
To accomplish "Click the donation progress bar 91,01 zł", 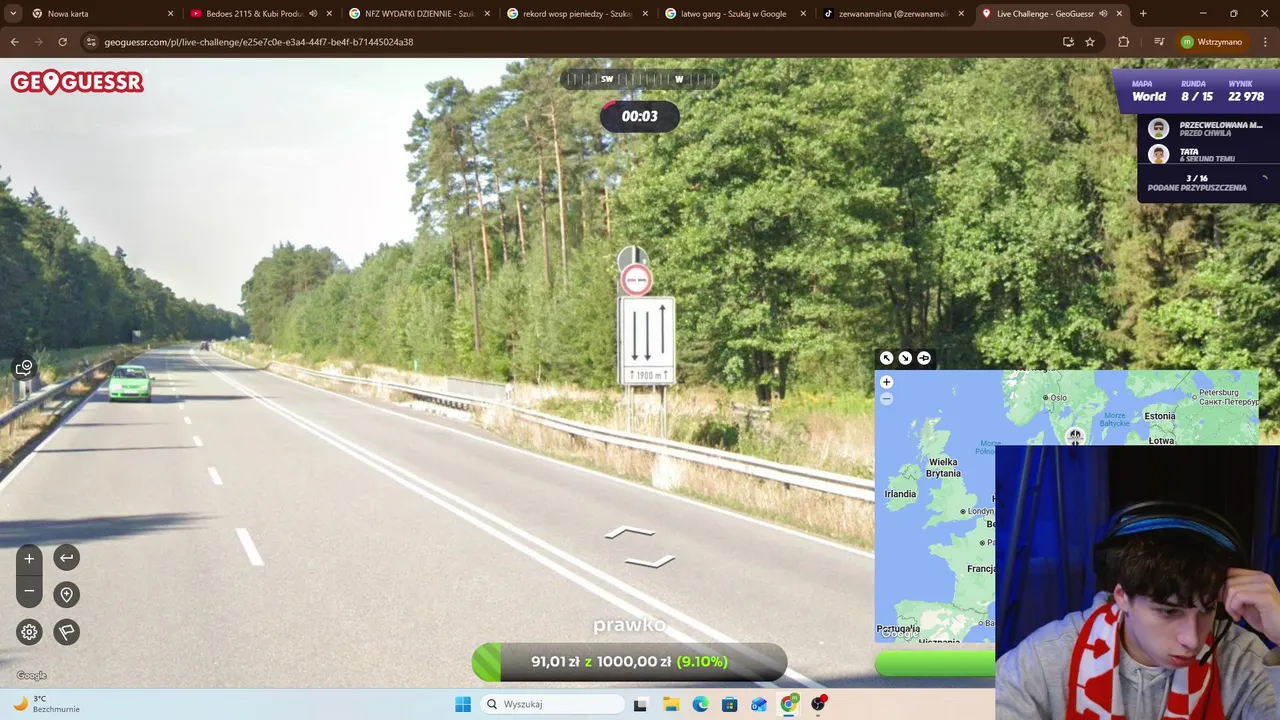I will (x=630, y=662).
